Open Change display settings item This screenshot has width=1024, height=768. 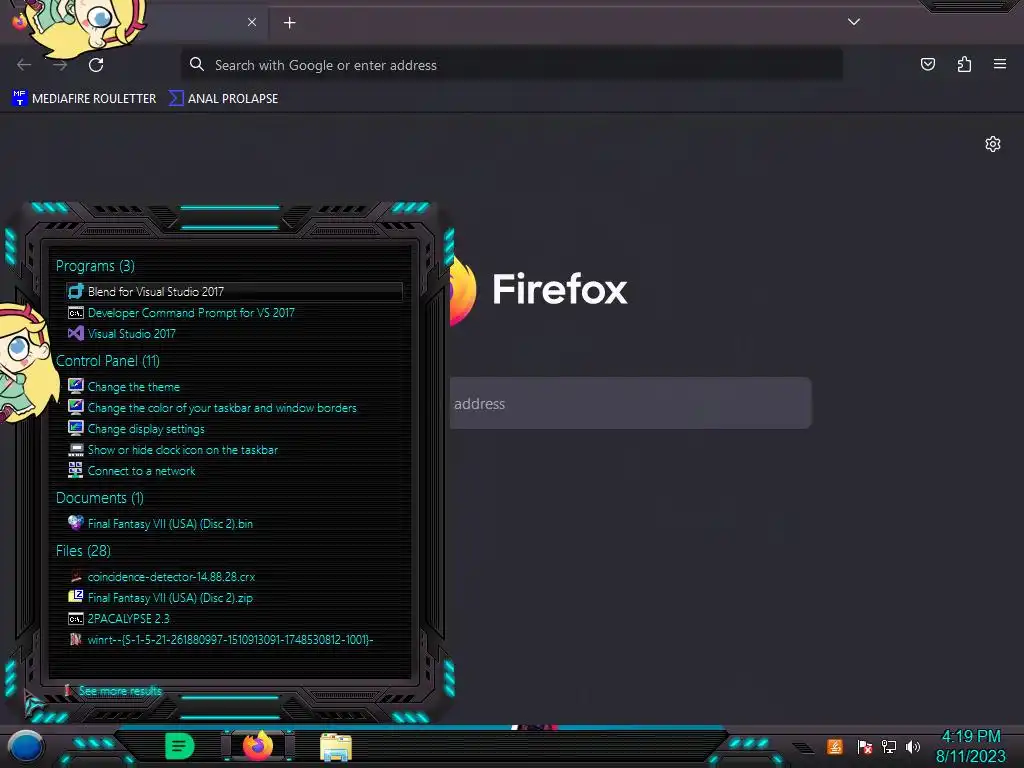coord(146,429)
